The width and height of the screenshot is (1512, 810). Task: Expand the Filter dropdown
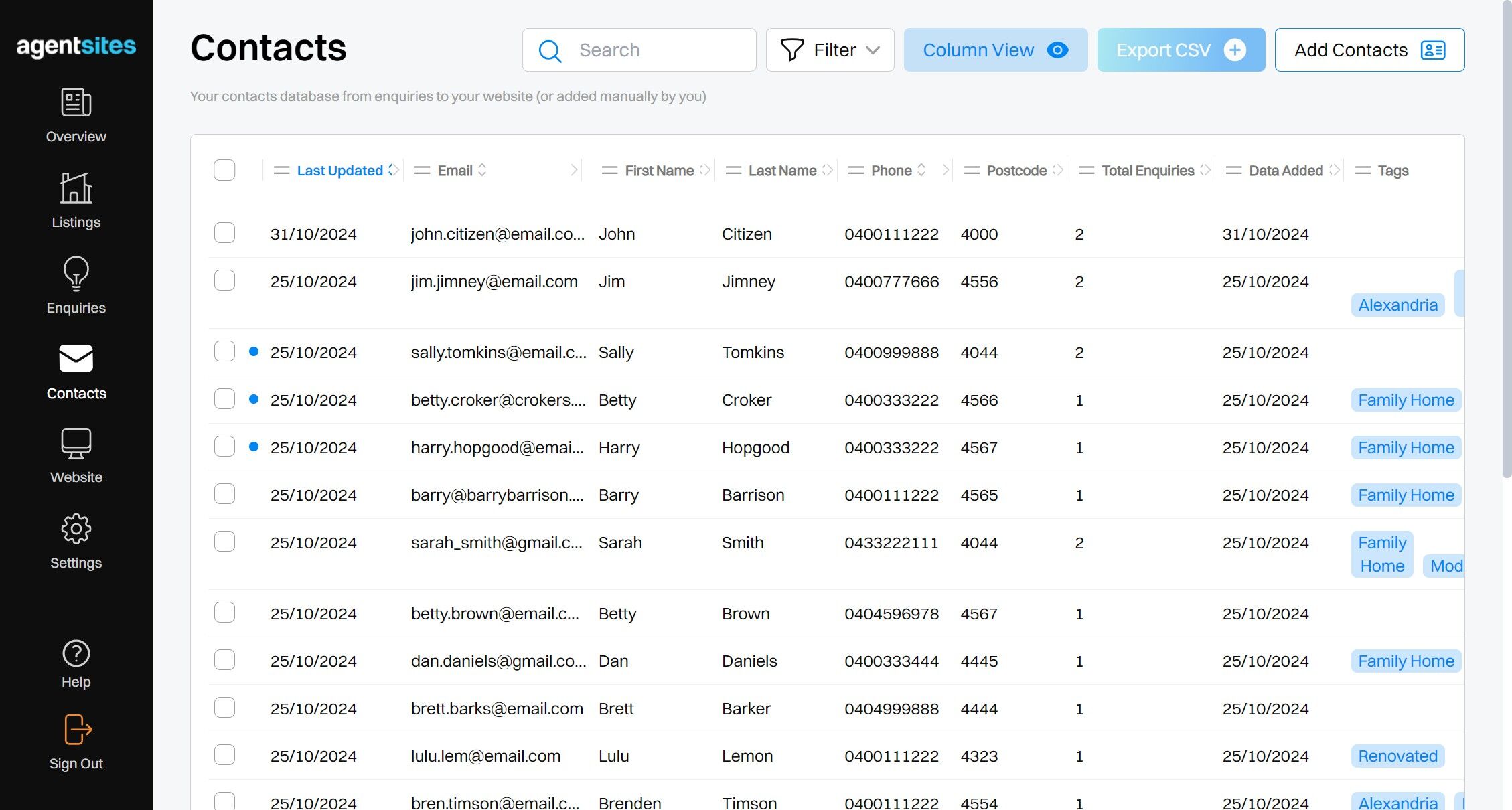(x=830, y=50)
